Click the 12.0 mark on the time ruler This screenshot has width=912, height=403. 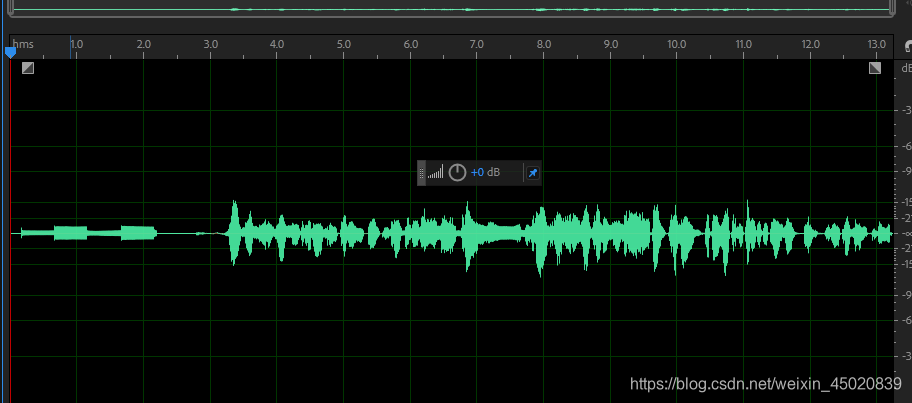click(810, 44)
